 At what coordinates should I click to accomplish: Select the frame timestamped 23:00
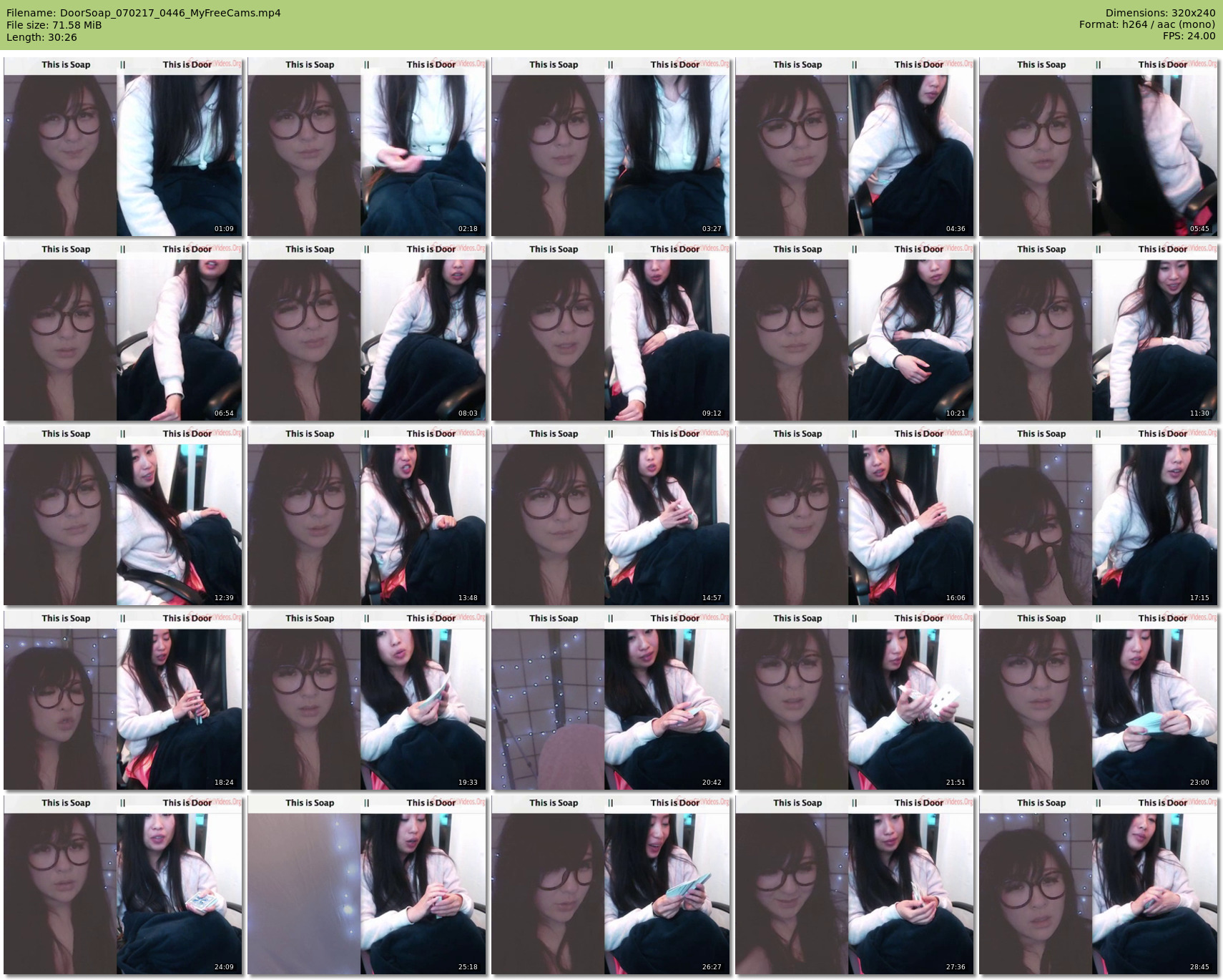pos(1099,700)
